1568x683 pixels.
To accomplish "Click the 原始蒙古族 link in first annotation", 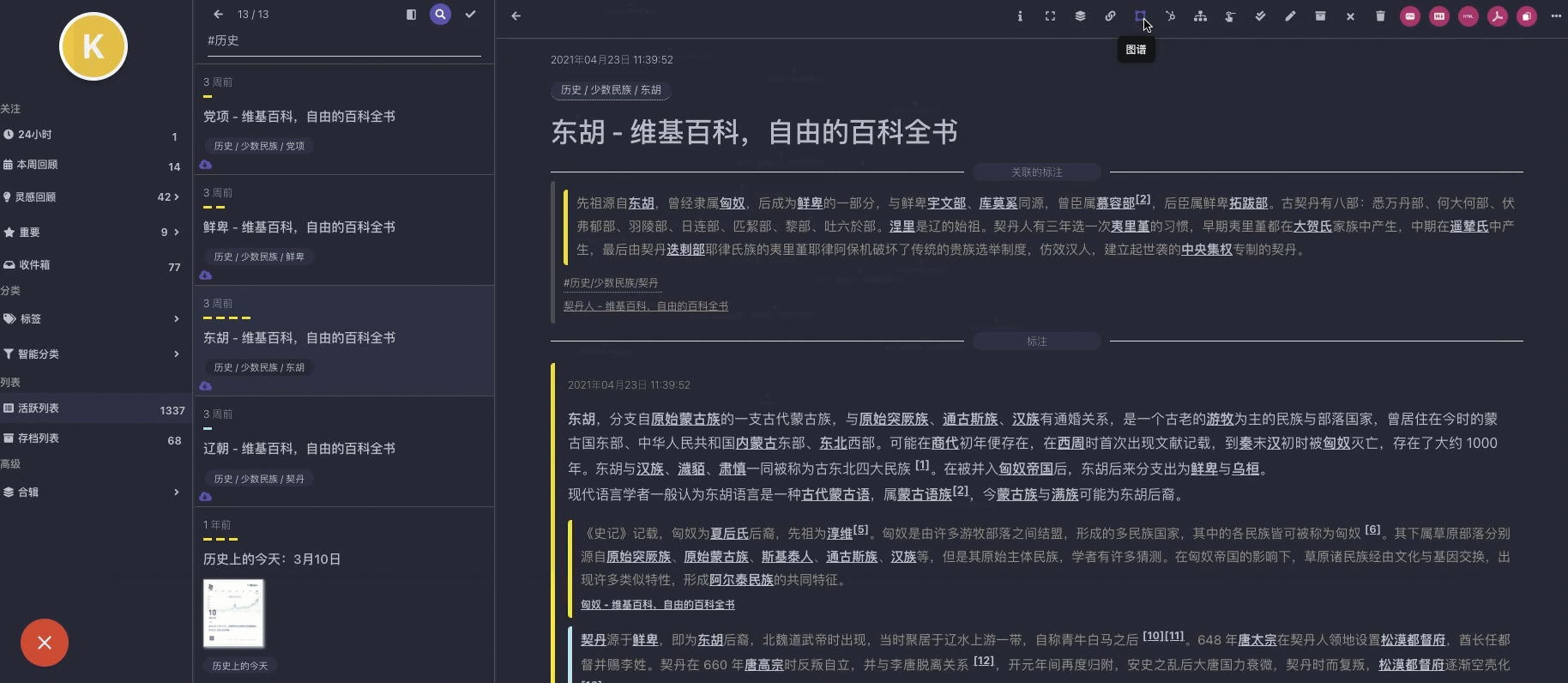I will click(685, 420).
